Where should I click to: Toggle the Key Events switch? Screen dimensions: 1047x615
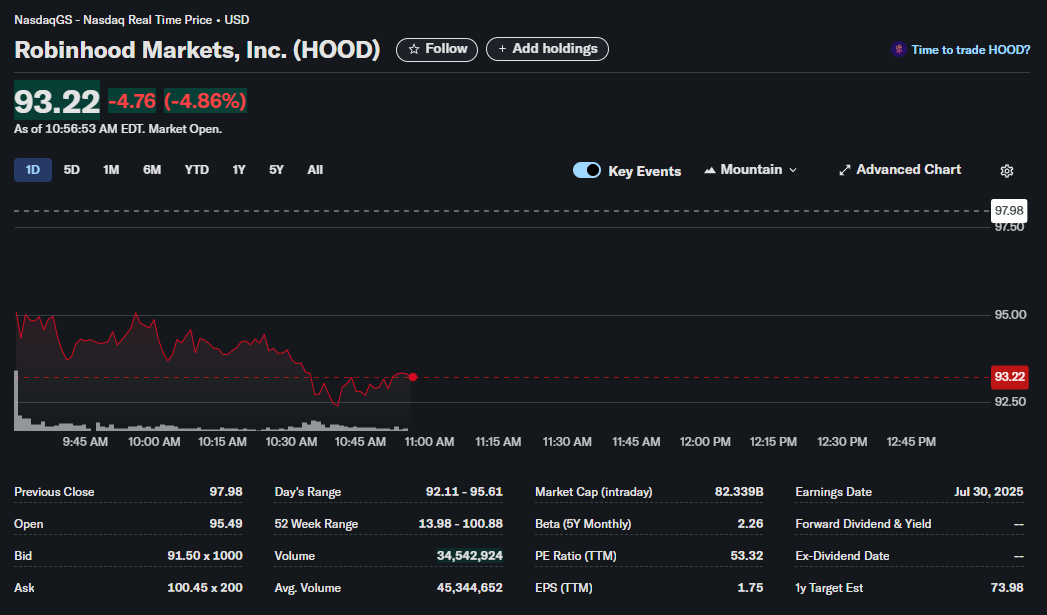coord(587,170)
